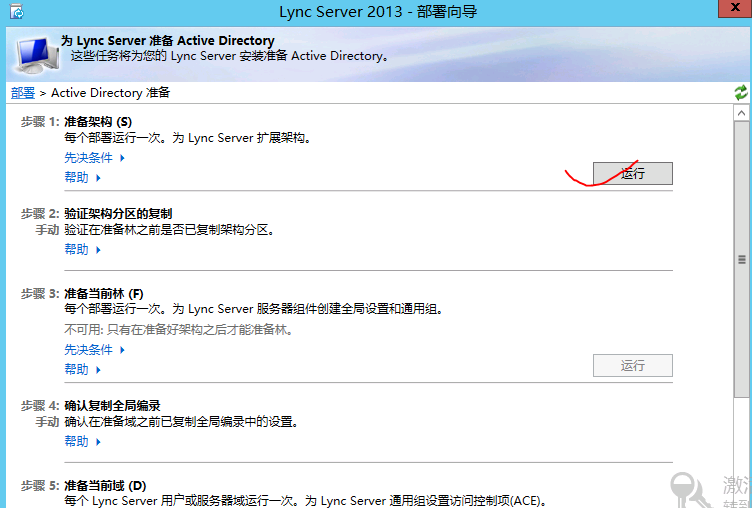Click the computer icon in header banner
This screenshot has height=508, width=752.
click(36, 55)
